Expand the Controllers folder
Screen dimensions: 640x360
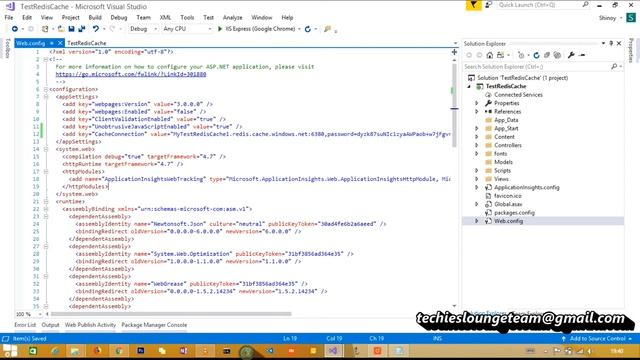pyautogui.click(x=476, y=145)
